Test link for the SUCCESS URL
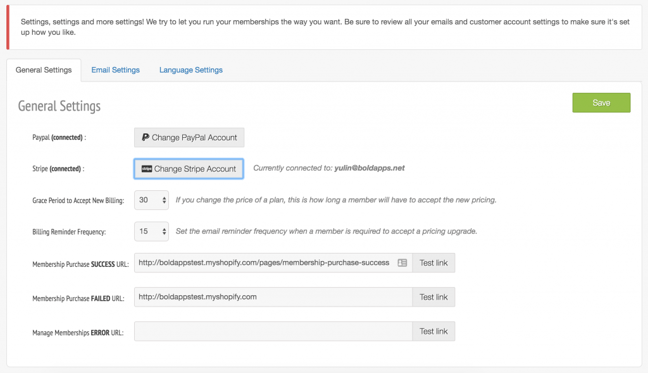This screenshot has width=648, height=373. (x=434, y=263)
